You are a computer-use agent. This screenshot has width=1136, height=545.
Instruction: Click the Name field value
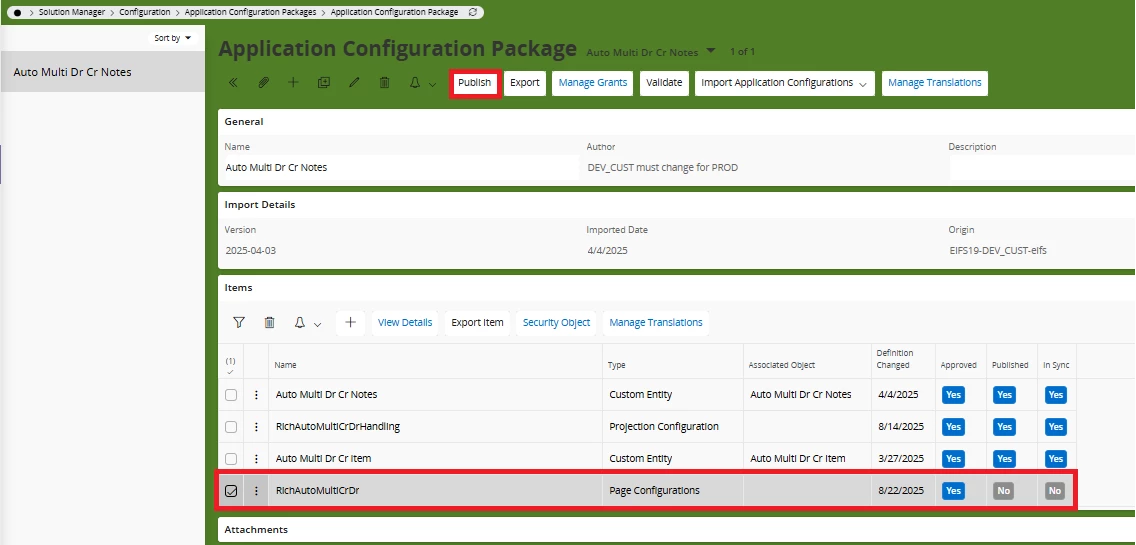click(x=402, y=167)
